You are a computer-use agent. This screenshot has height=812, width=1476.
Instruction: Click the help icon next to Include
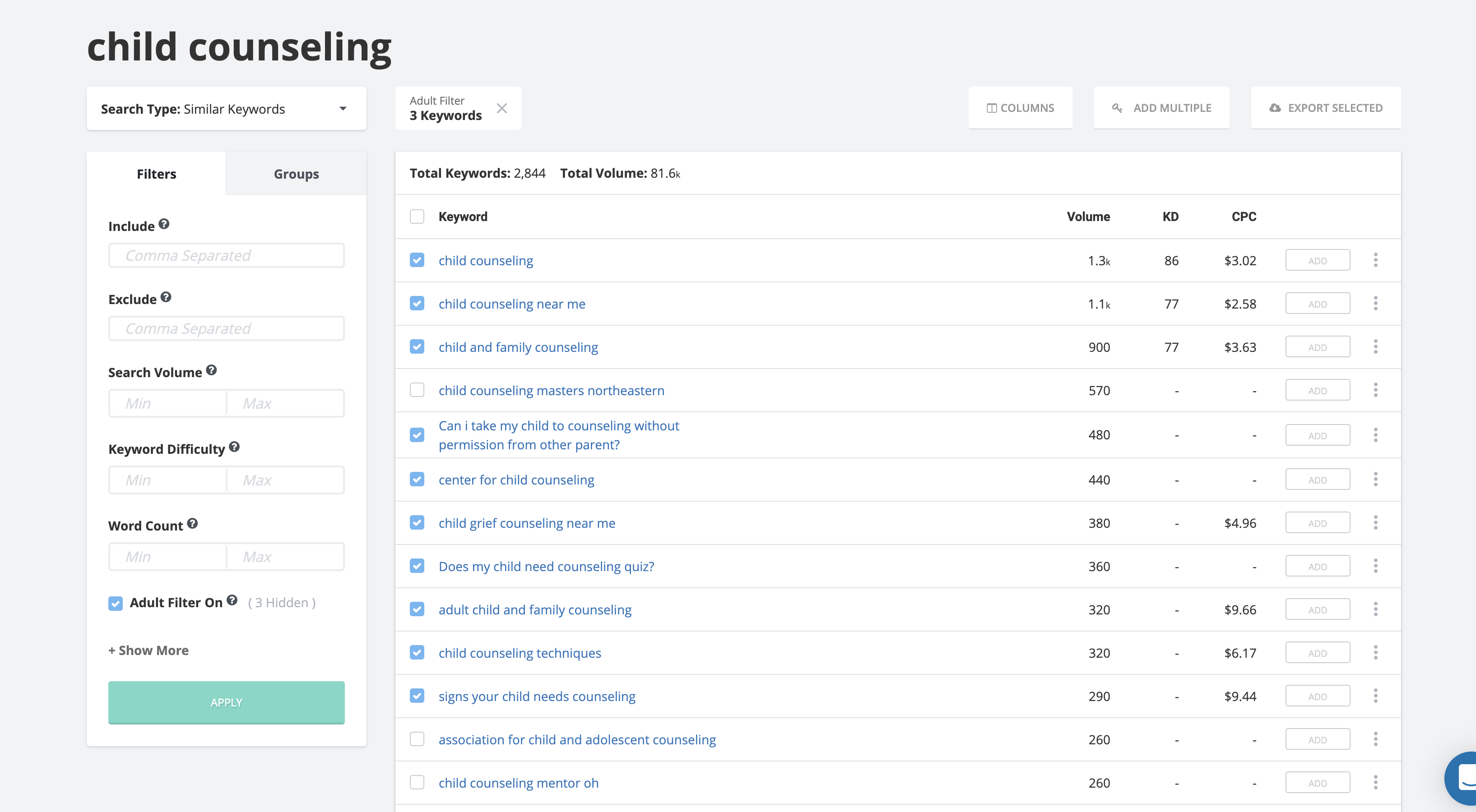164,224
